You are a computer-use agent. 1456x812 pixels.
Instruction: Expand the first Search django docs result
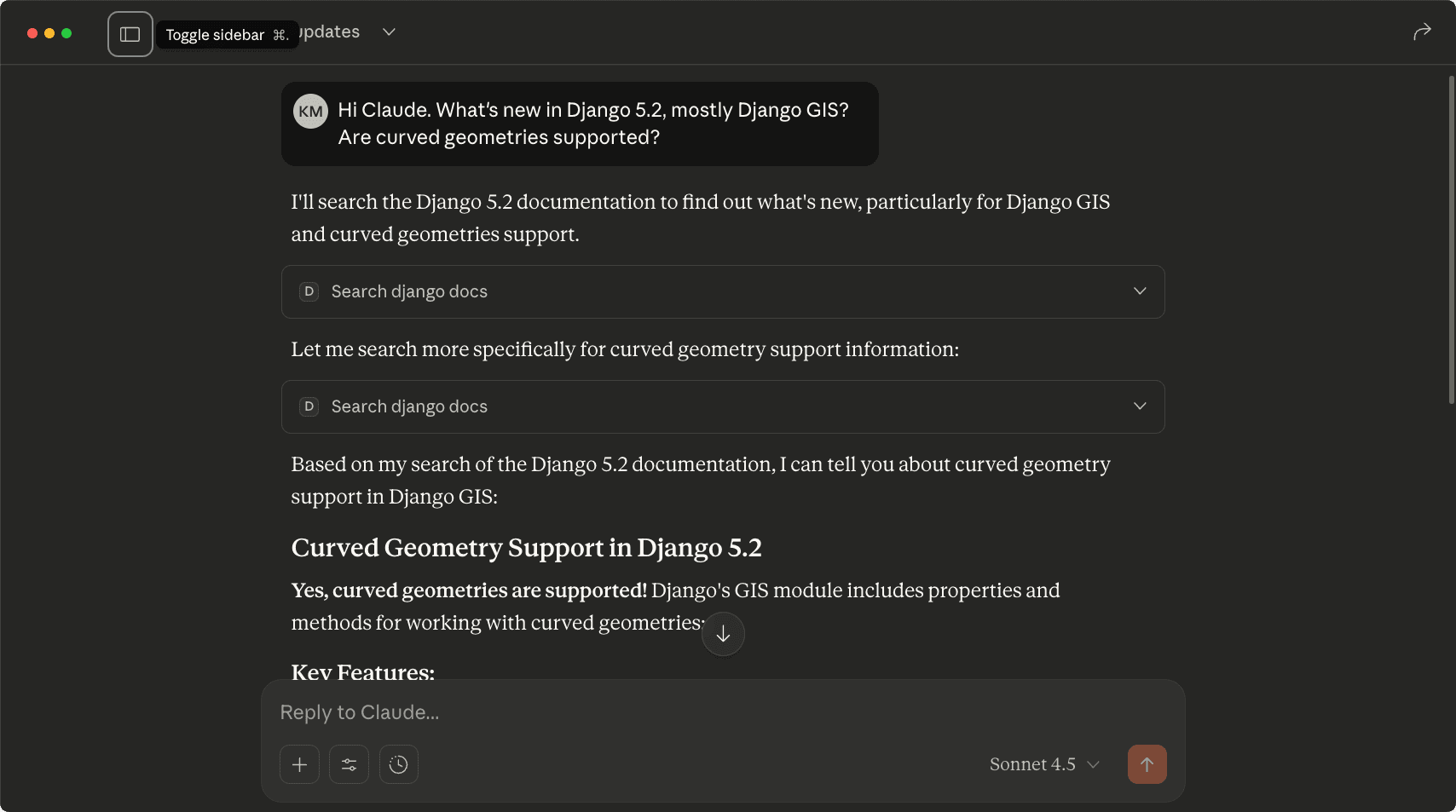(1139, 291)
